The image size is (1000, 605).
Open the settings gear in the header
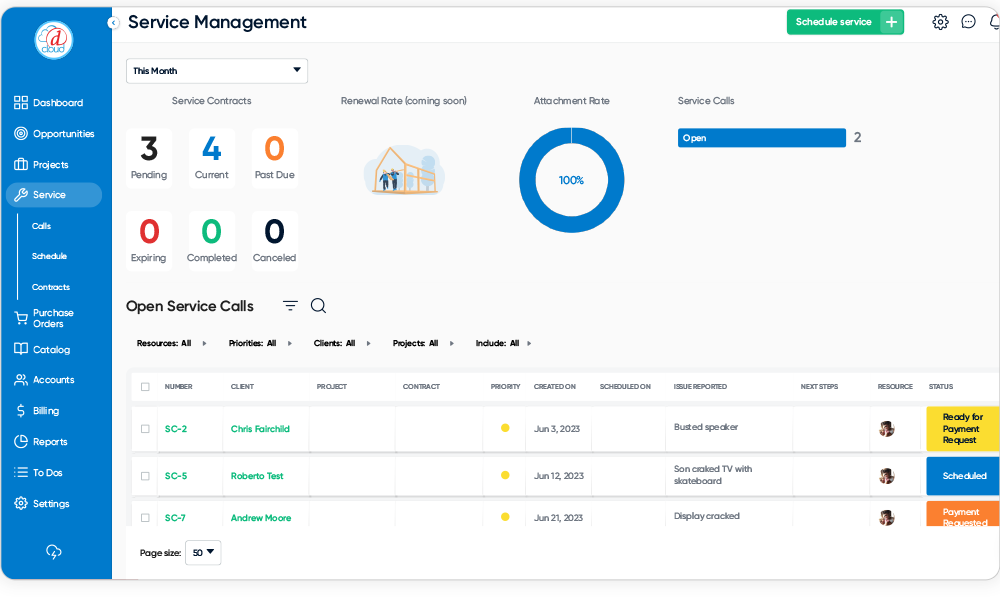pyautogui.click(x=940, y=22)
